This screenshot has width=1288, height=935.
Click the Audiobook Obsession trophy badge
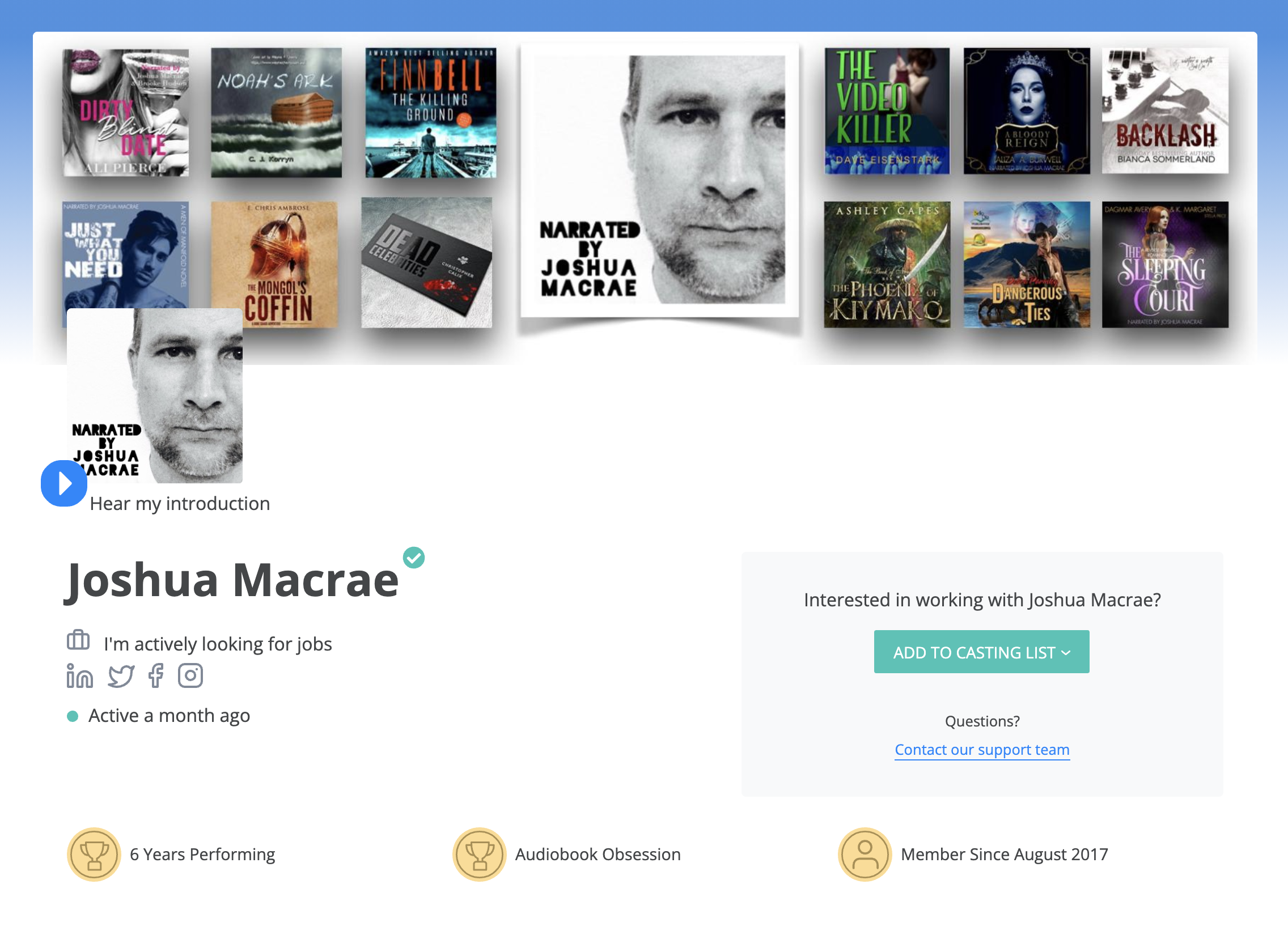[x=479, y=855]
